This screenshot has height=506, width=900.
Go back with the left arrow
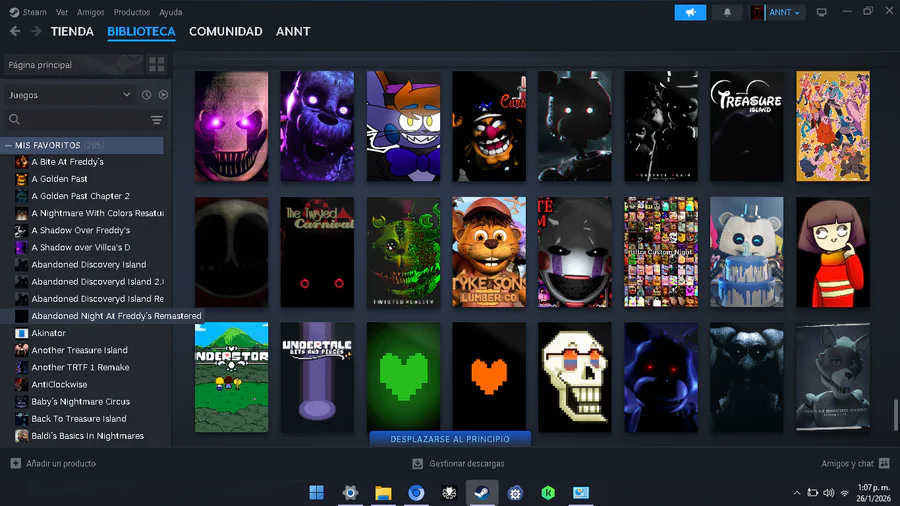pyautogui.click(x=15, y=31)
